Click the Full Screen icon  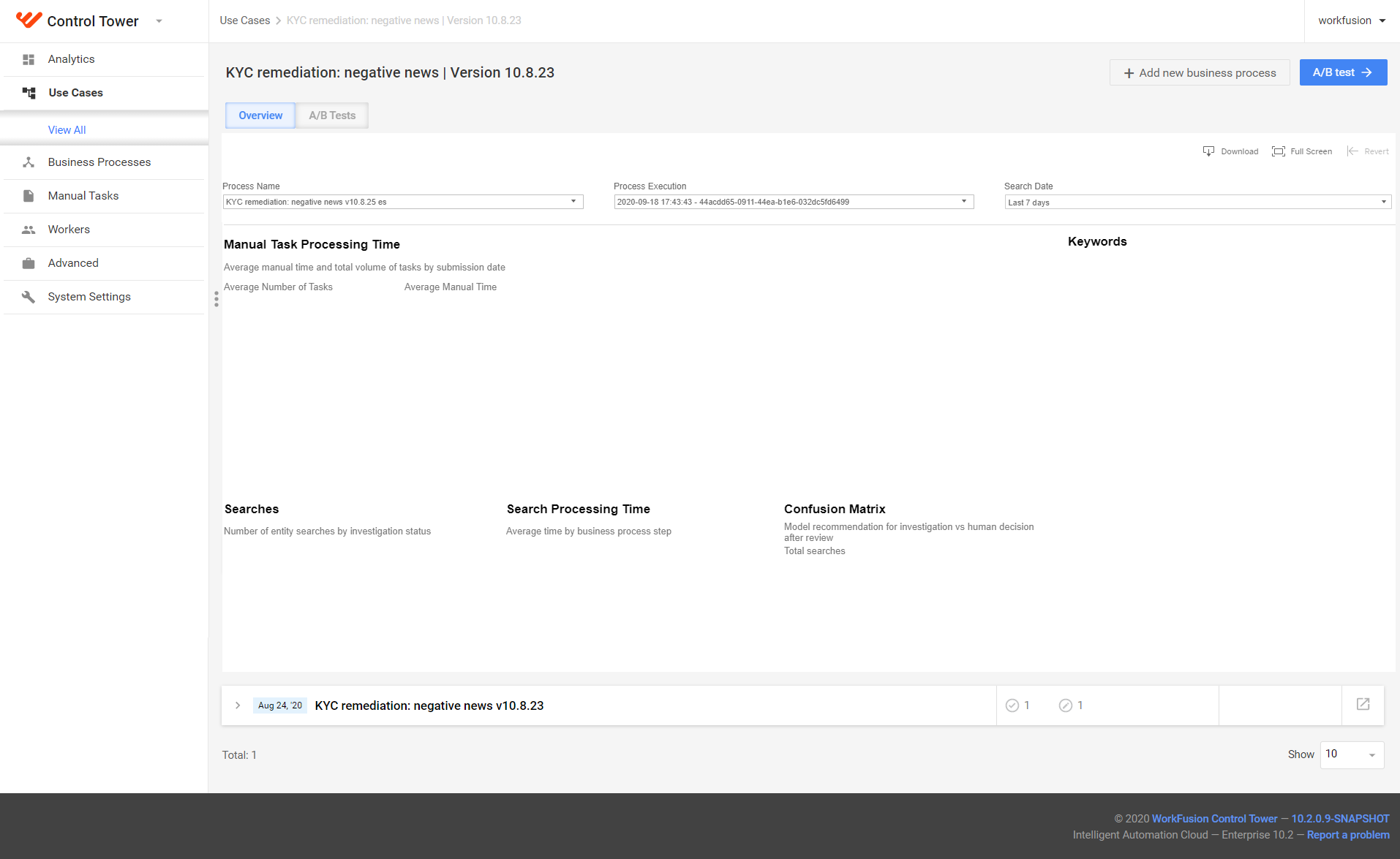pyautogui.click(x=1279, y=151)
